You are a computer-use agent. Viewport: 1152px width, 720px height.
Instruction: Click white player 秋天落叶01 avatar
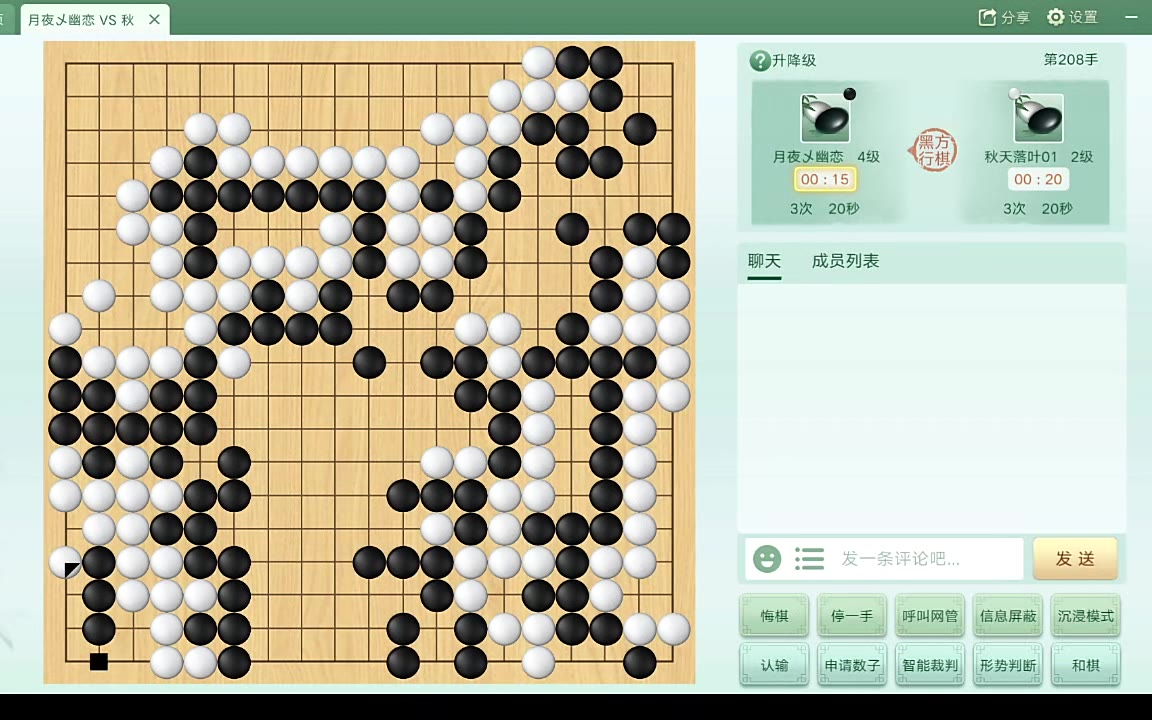1038,118
